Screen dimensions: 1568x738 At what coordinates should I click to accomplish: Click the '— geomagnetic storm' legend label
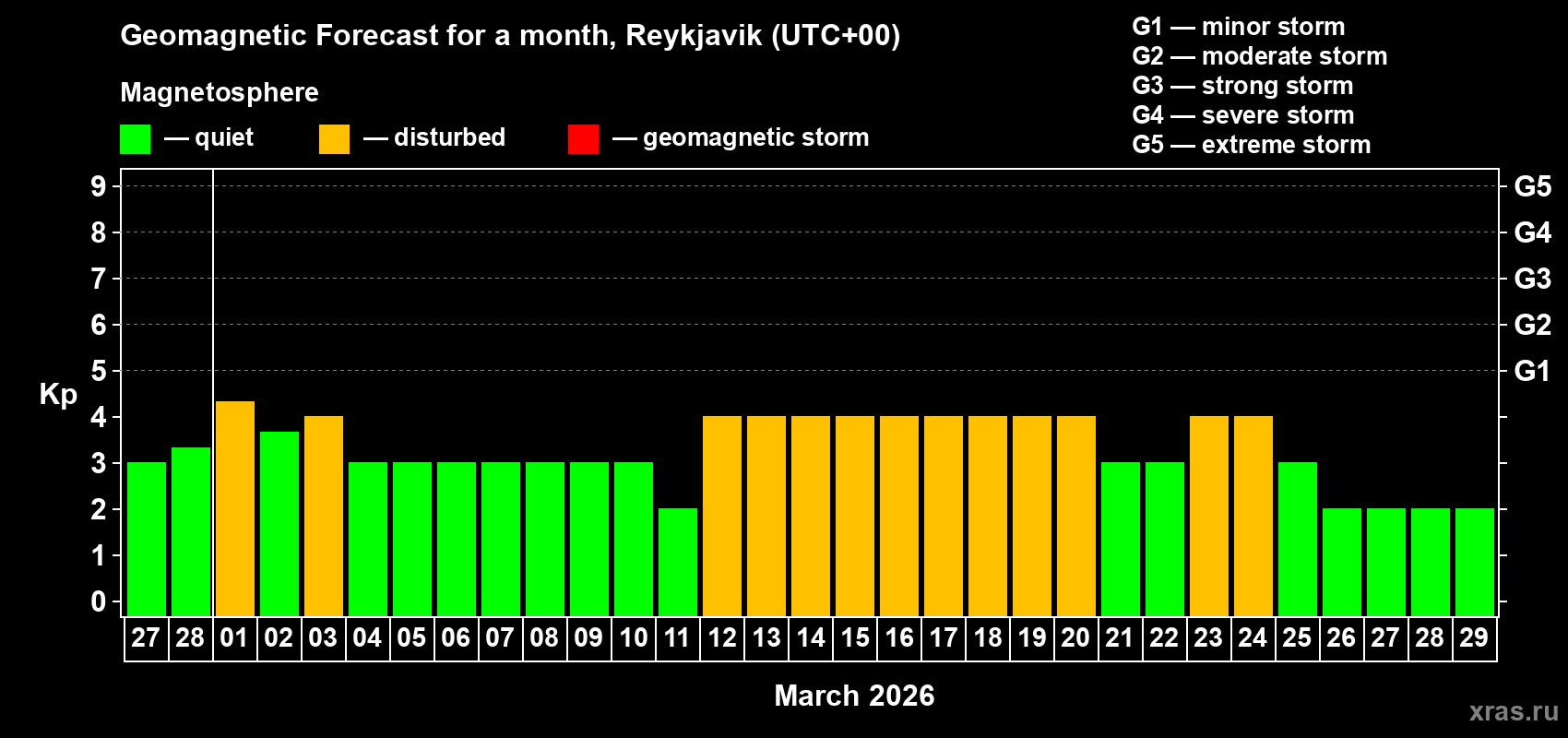pos(741,138)
